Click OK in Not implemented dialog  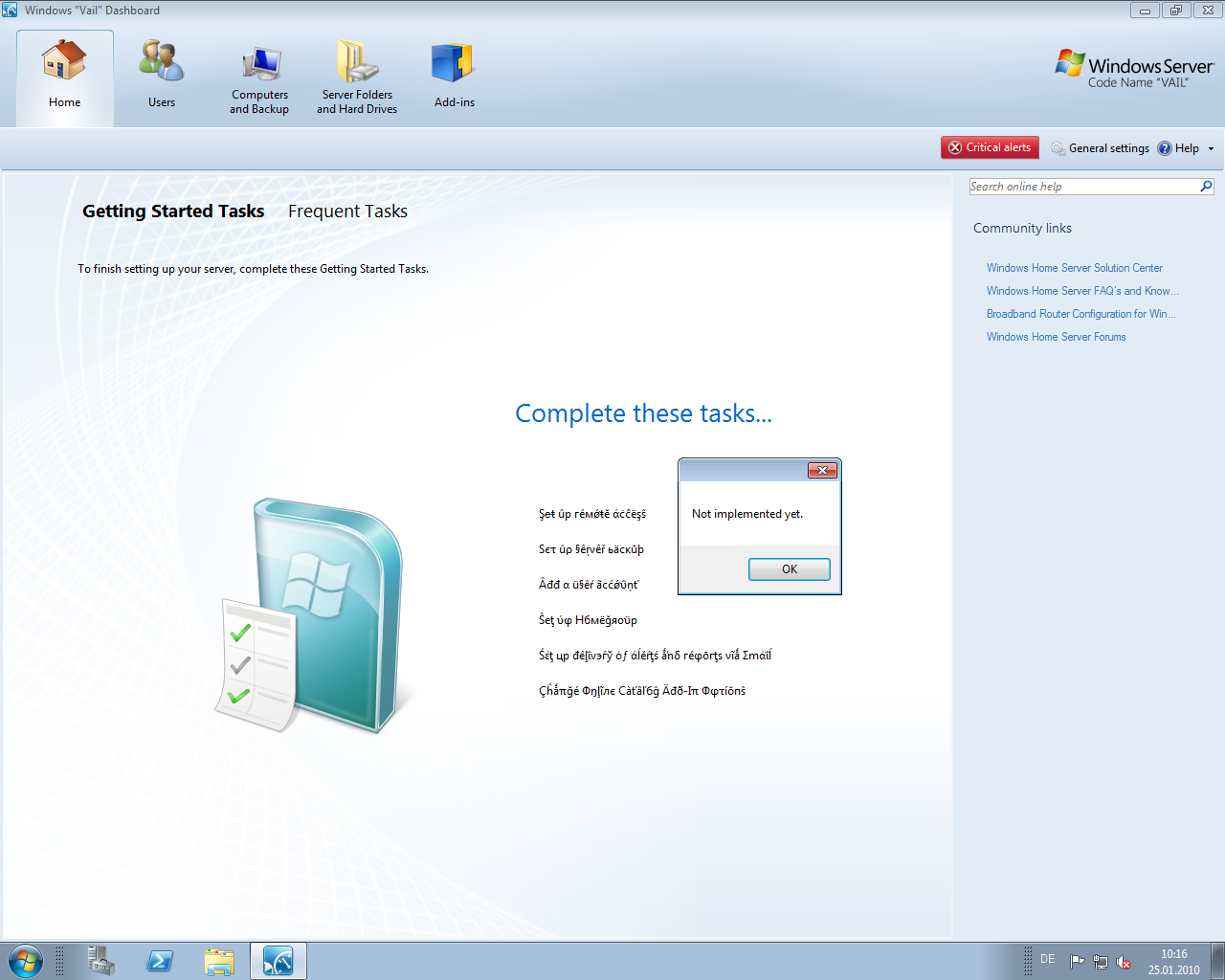coord(790,569)
